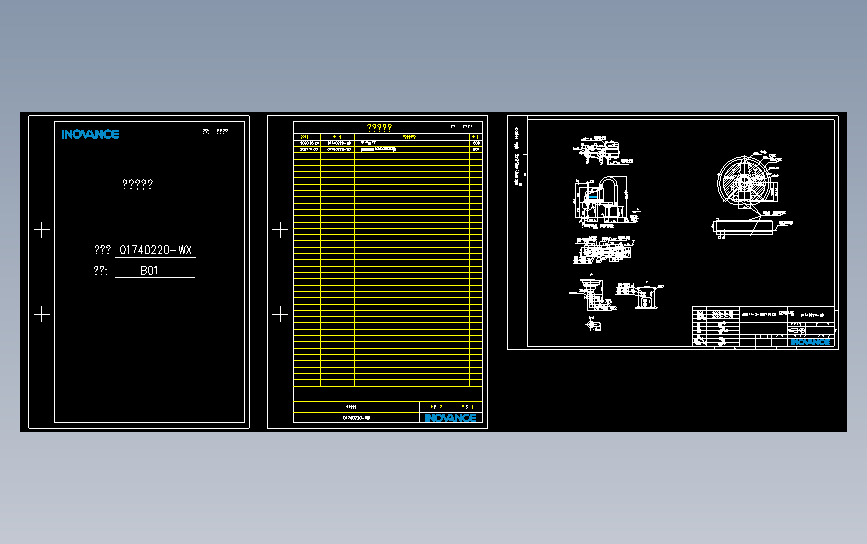Pick the funnel-shaped detail view at lower left
The image size is (867, 544).
click(x=591, y=294)
